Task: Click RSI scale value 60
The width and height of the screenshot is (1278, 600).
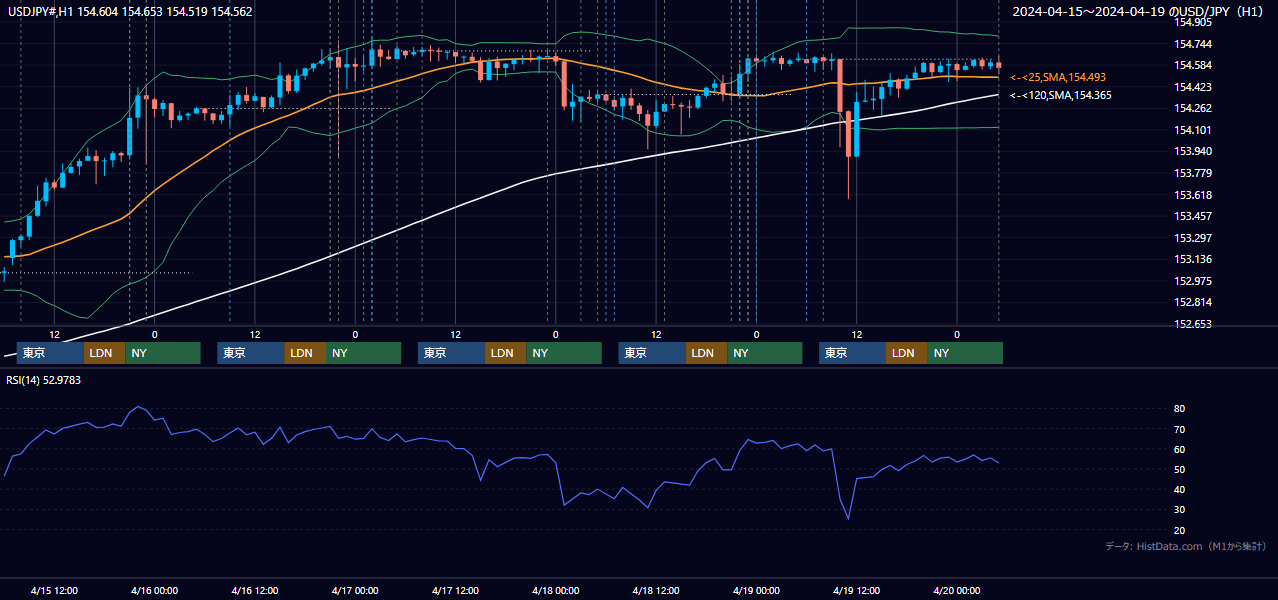Action: click(x=1180, y=449)
